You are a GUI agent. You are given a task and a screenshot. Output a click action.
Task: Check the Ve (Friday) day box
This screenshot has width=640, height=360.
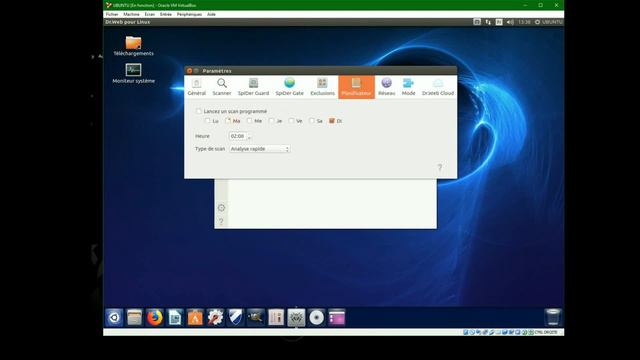pyautogui.click(x=291, y=121)
